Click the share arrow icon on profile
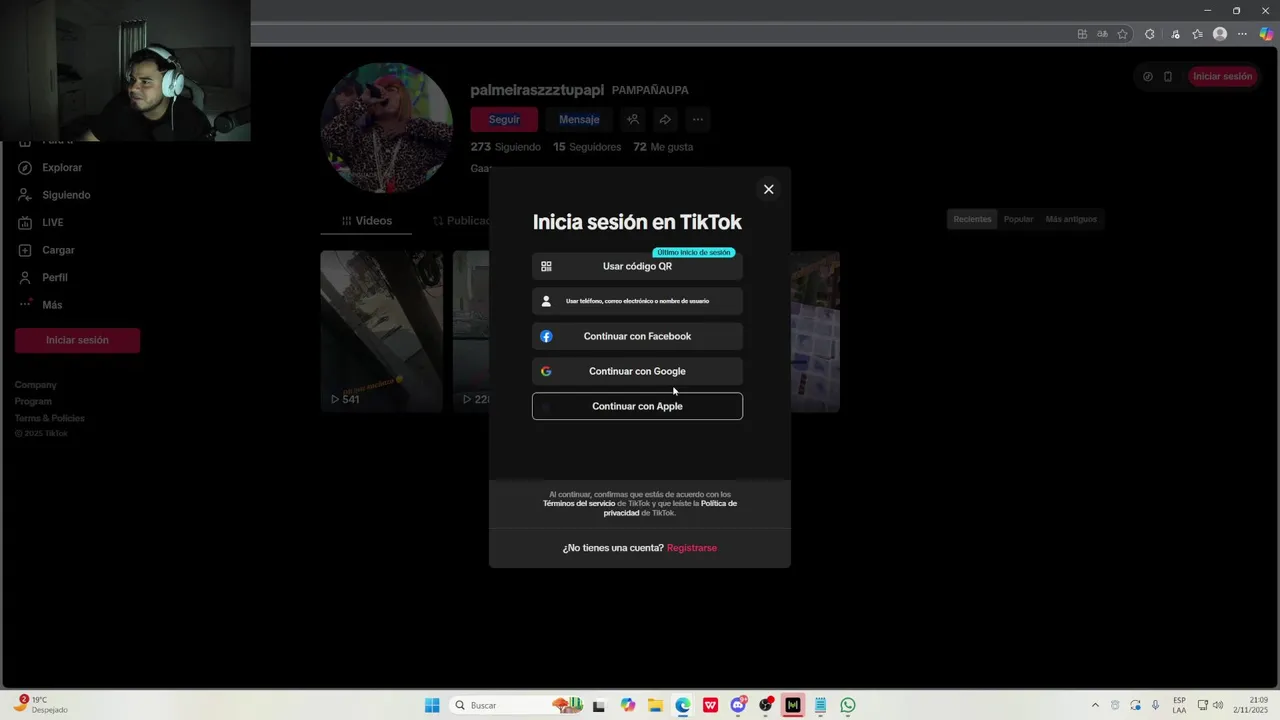The image size is (1280, 720). click(665, 119)
